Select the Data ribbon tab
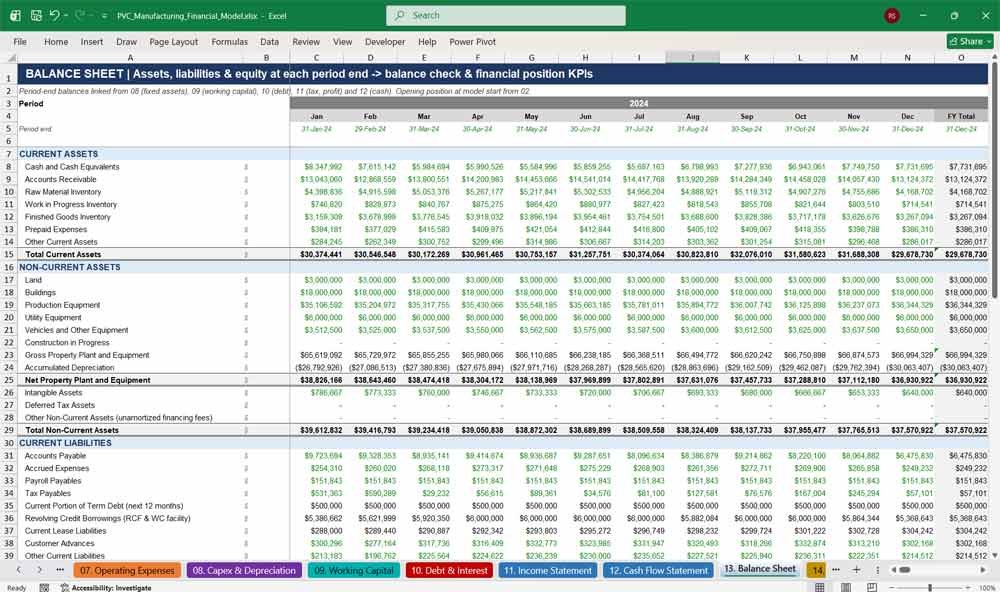1000x592 pixels. 269,41
